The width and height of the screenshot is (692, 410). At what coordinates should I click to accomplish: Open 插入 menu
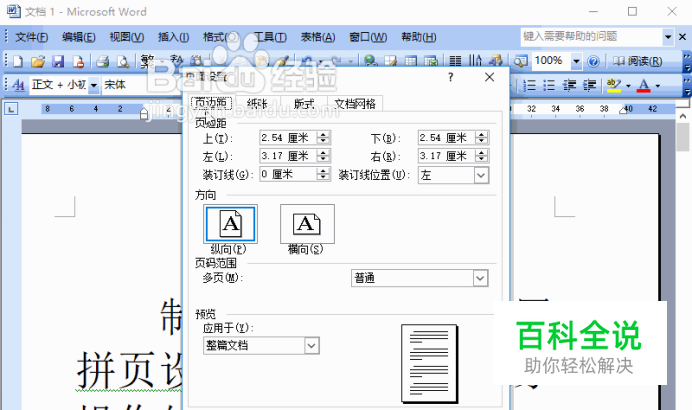[173, 37]
